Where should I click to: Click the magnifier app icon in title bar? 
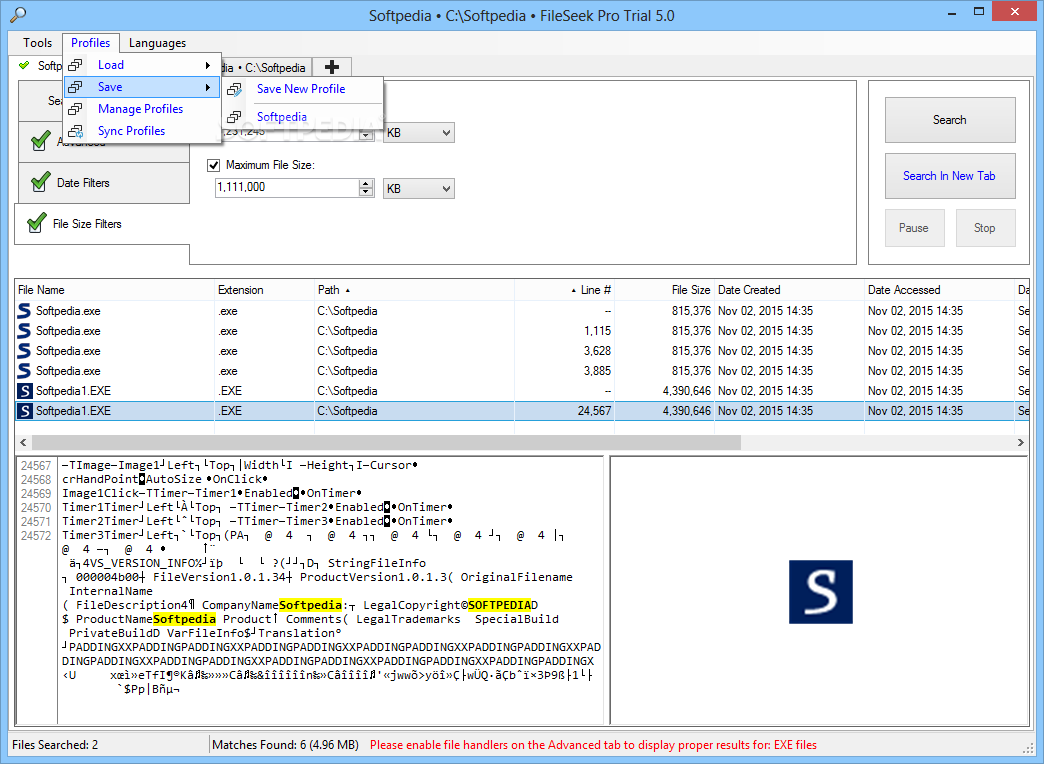point(17,15)
